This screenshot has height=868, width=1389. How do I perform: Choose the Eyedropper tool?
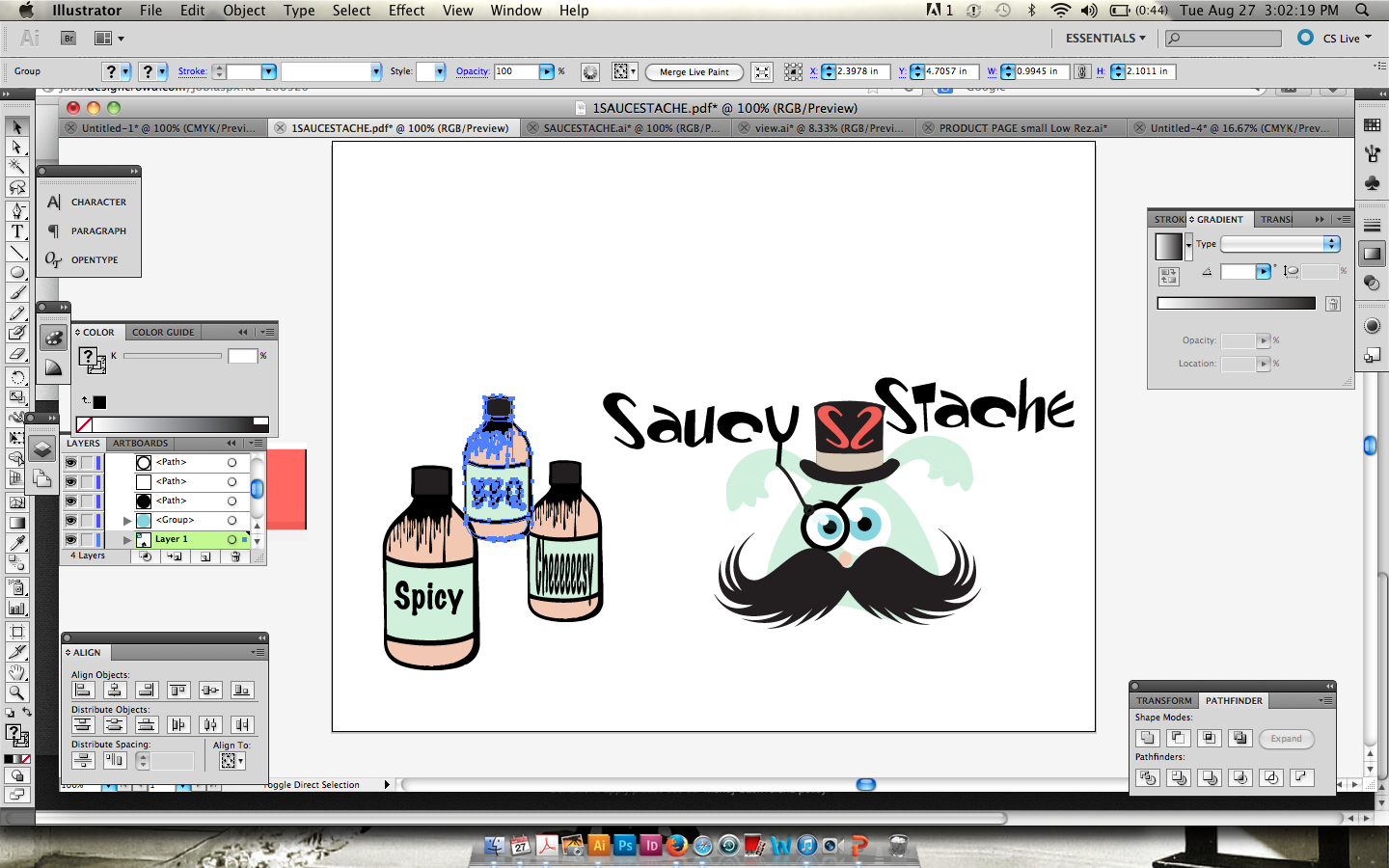click(x=17, y=544)
